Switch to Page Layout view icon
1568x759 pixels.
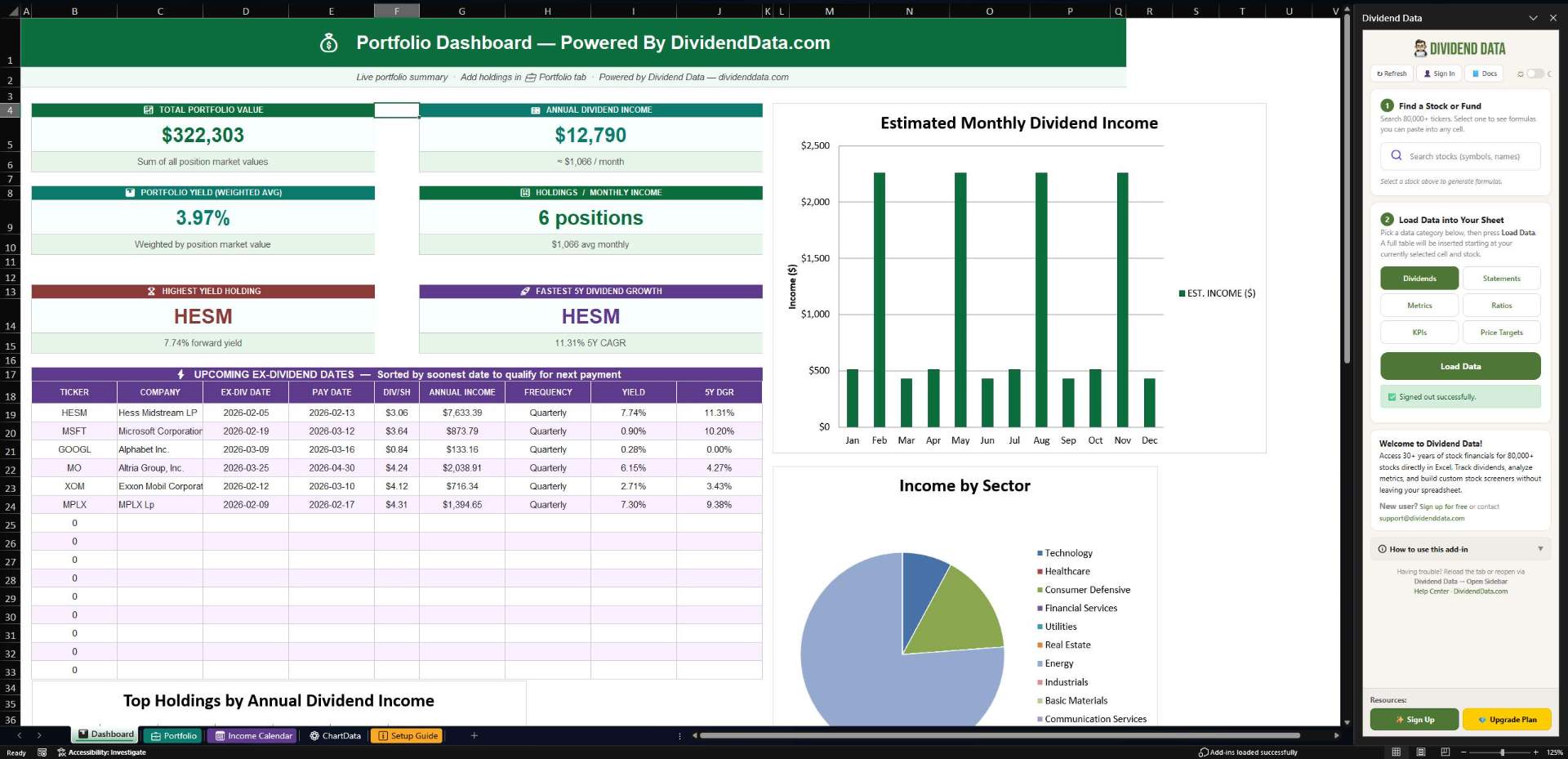[x=1421, y=752]
